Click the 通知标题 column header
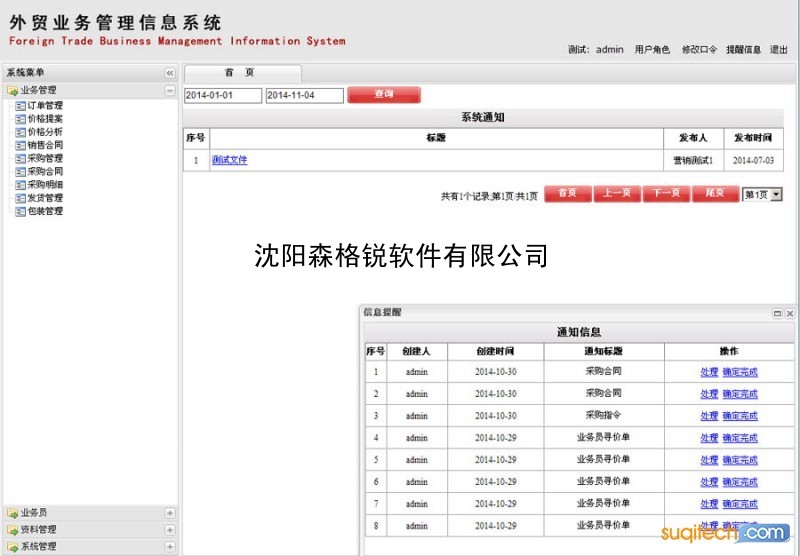 [x=604, y=351]
